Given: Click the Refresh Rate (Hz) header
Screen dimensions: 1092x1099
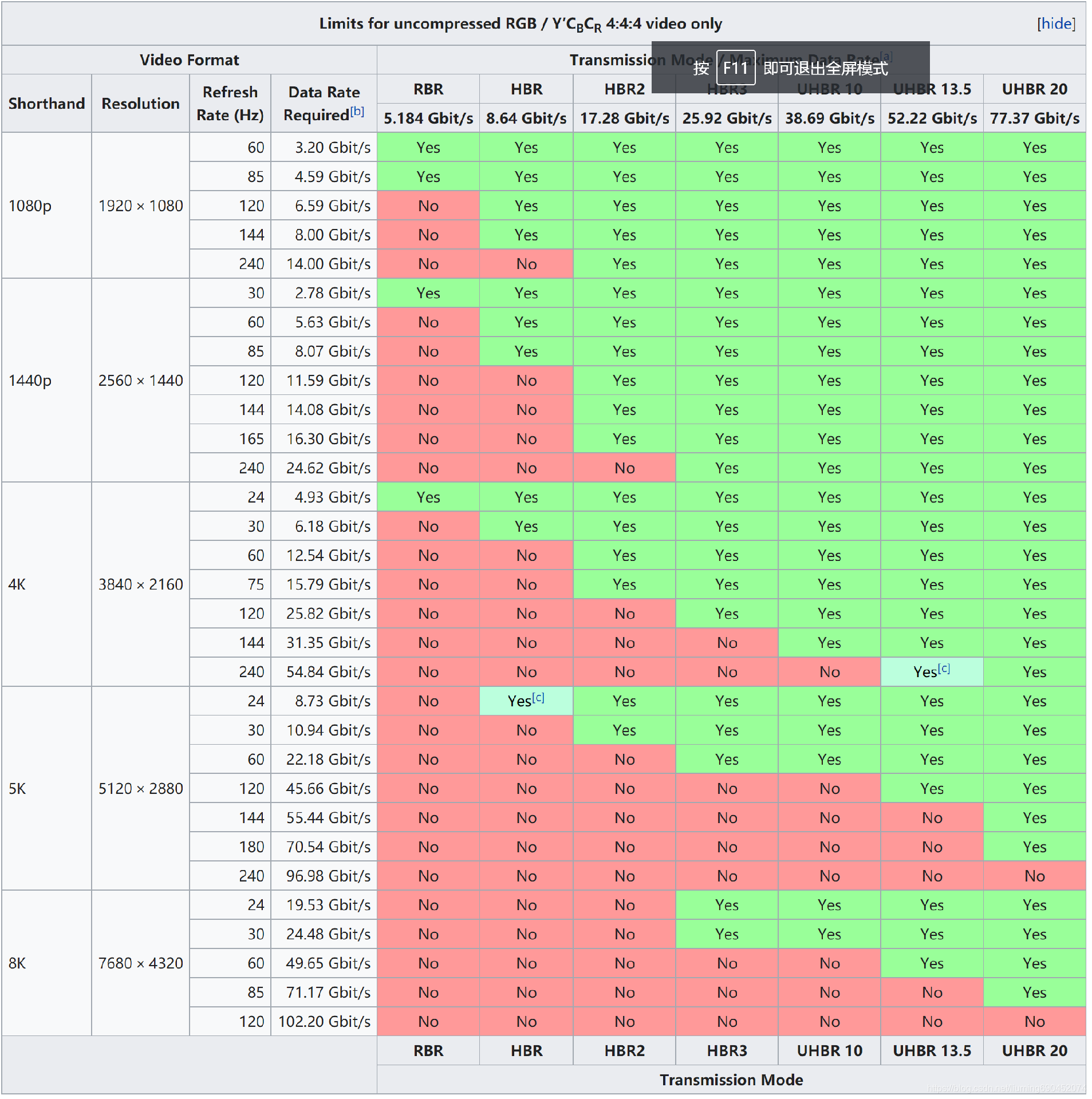Looking at the screenshot, I should point(230,104).
